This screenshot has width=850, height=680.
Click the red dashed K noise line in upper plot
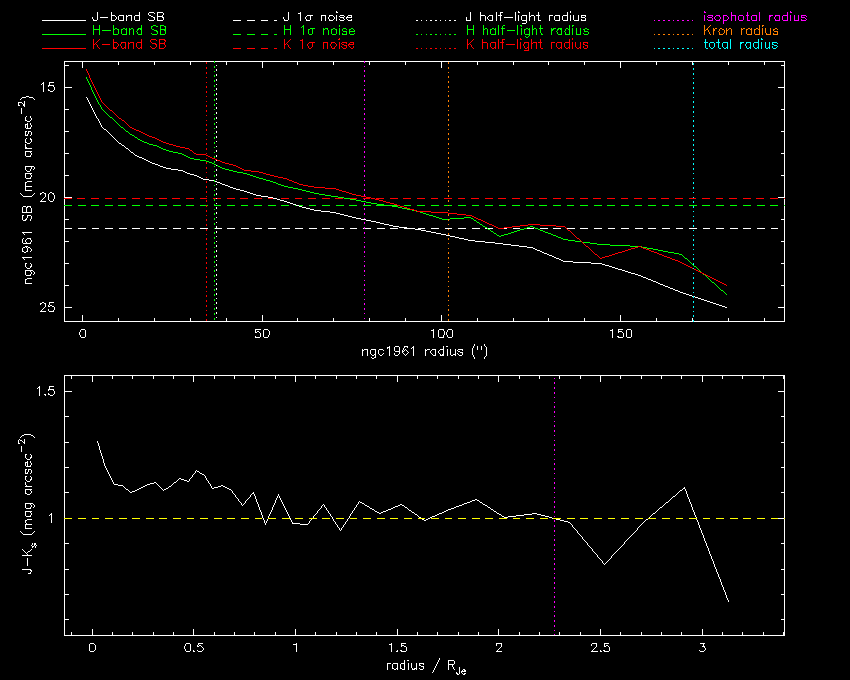600,198
